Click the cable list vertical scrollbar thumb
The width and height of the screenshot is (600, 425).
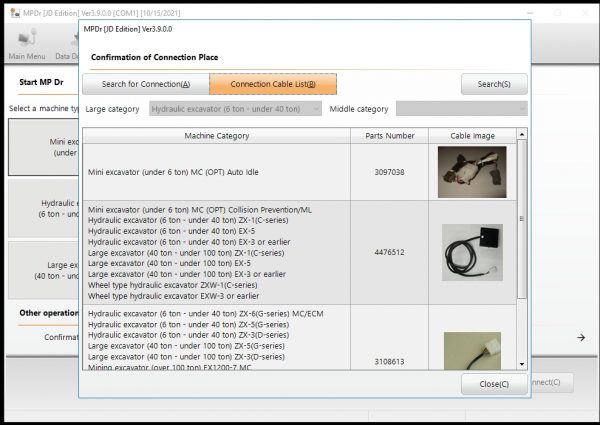tap(522, 219)
